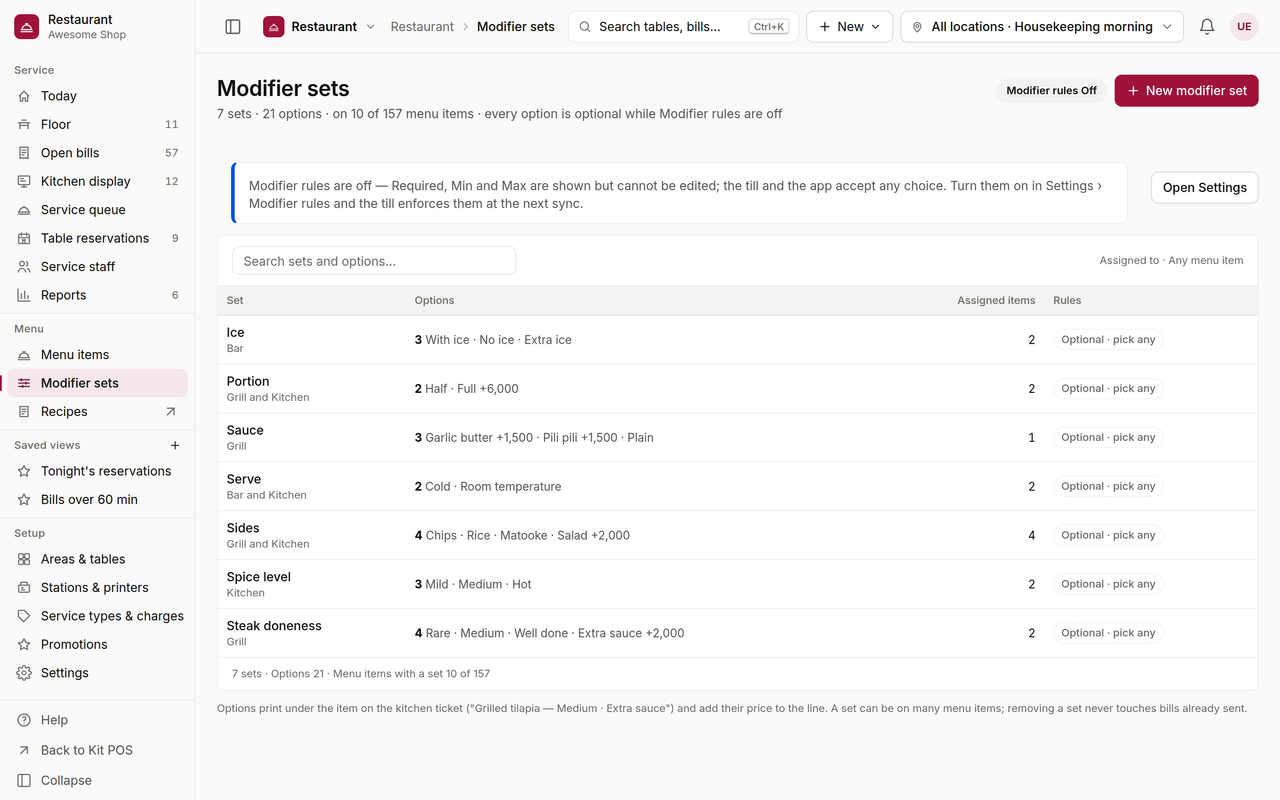Screen dimensions: 1280x800
Task: Toggle the sidebar panel icon
Action: coord(233,27)
